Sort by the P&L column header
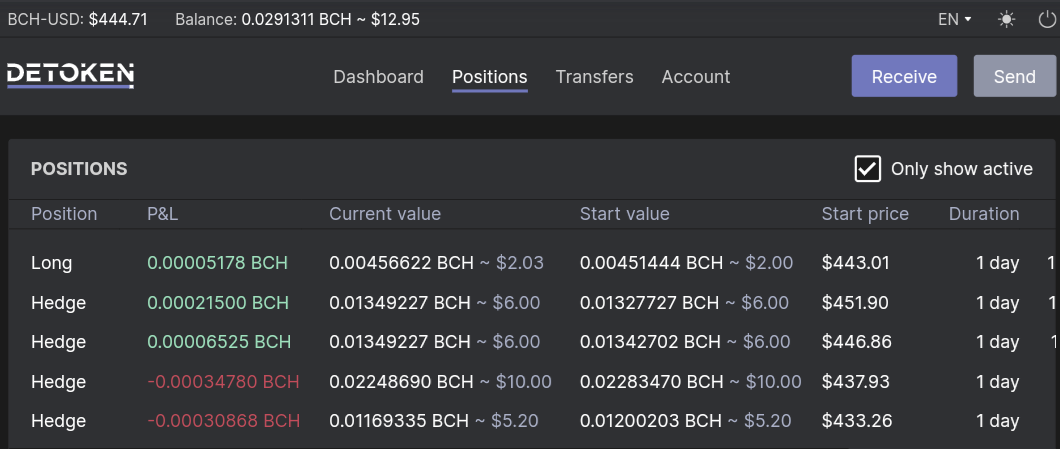The image size is (1060, 449). point(163,214)
